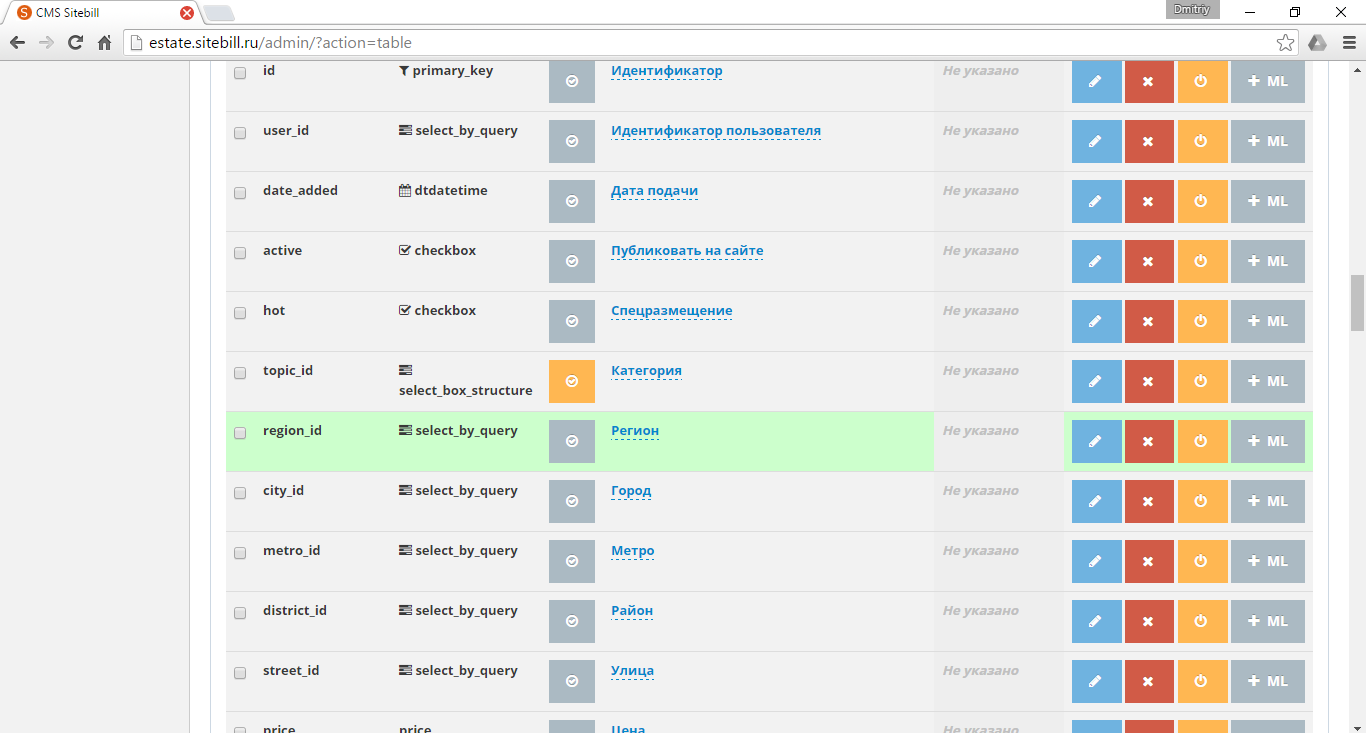This screenshot has height=733, width=1366.
Task: Edit the district_id row
Action: pyautogui.click(x=1097, y=622)
